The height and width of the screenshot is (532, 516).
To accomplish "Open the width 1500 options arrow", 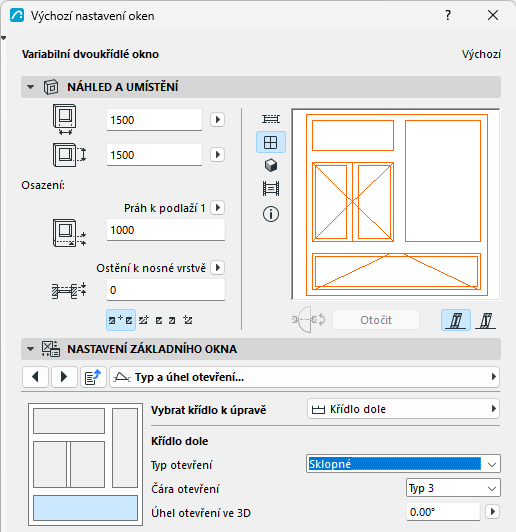I will point(217,119).
